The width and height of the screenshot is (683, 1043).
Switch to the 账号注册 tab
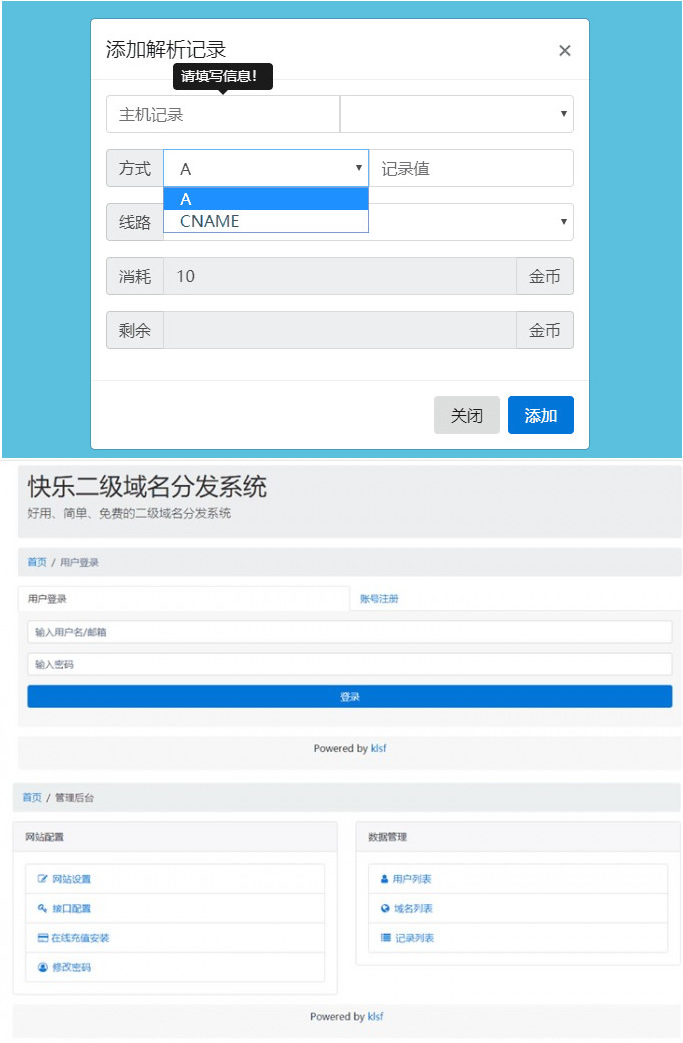(x=379, y=598)
